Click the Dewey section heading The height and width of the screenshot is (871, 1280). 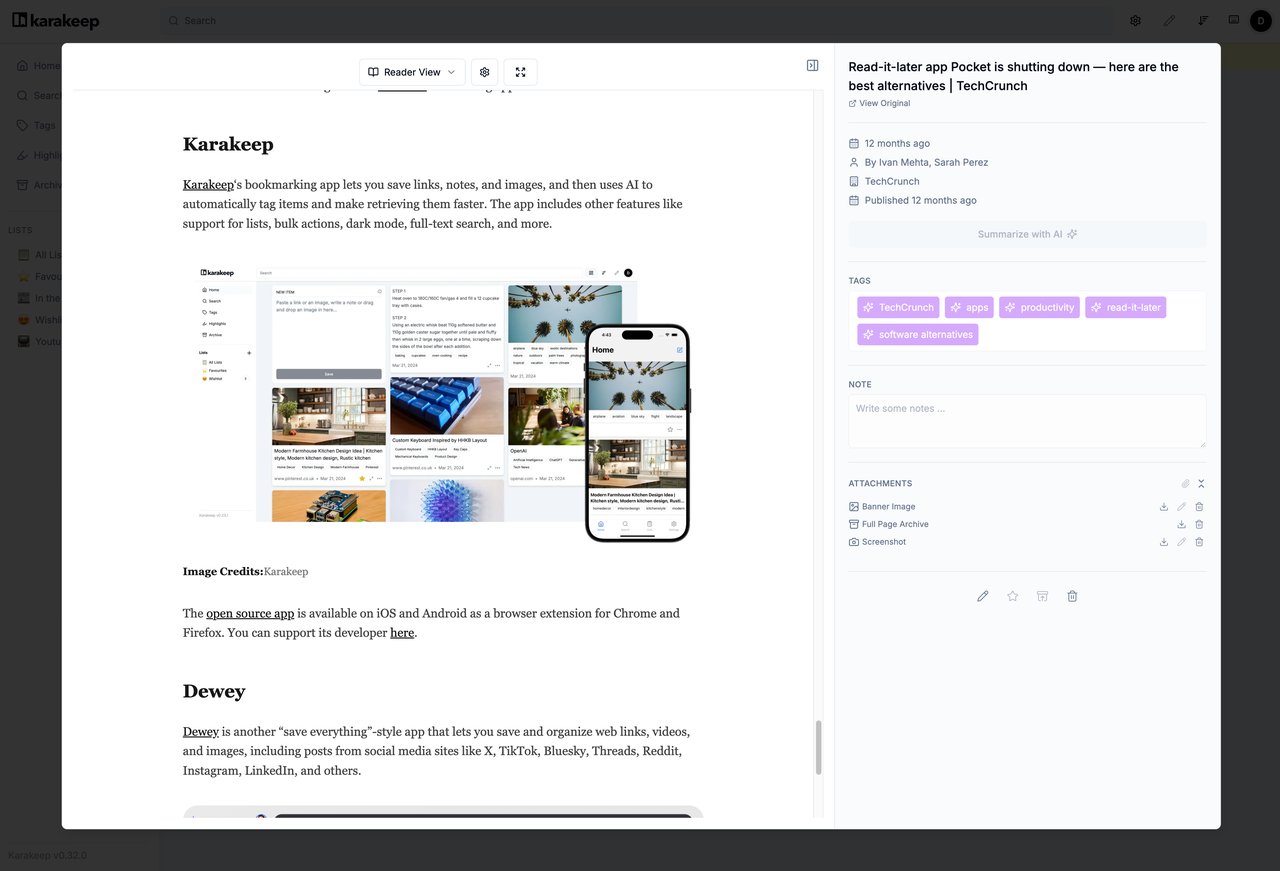point(214,691)
